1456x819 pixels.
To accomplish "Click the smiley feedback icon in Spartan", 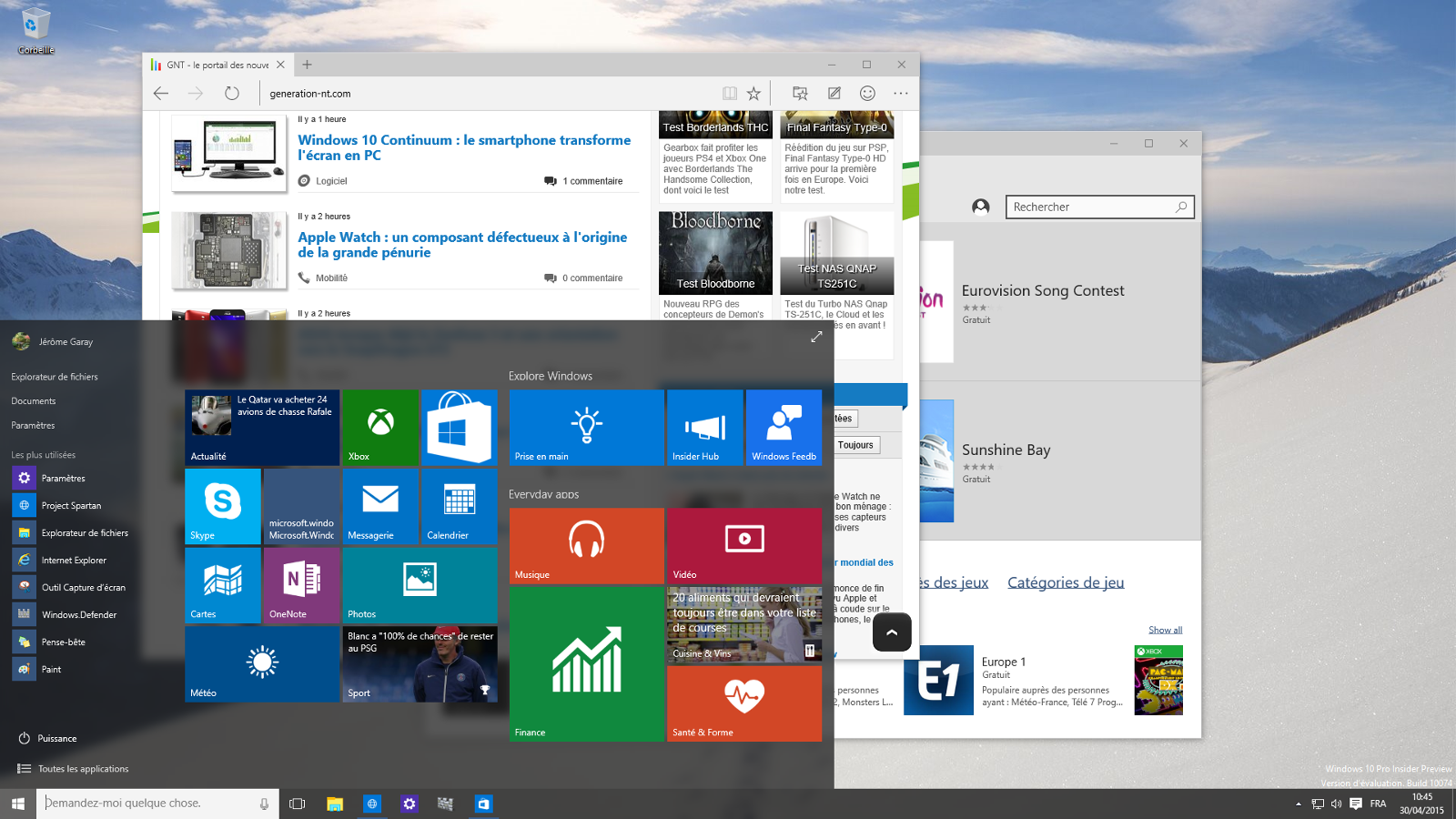I will tap(867, 93).
